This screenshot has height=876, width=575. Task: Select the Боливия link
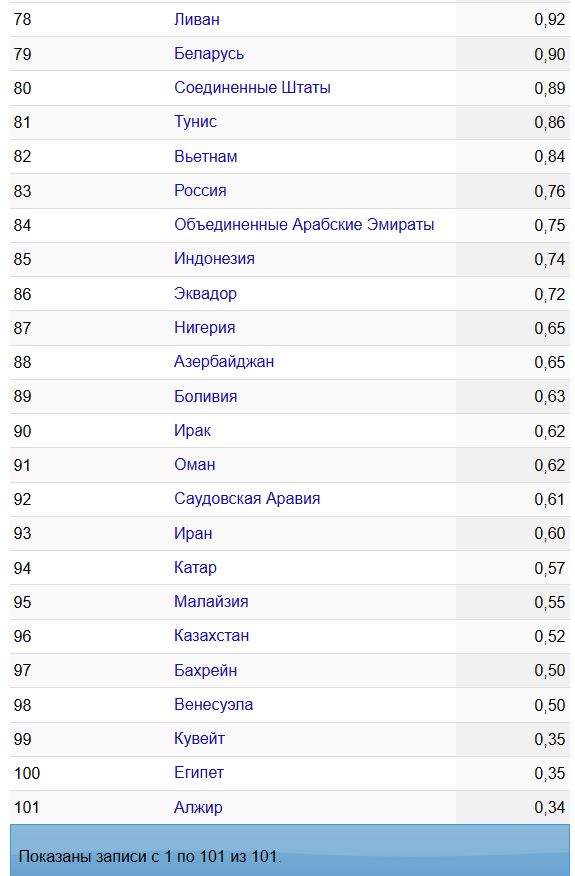pyautogui.click(x=206, y=396)
